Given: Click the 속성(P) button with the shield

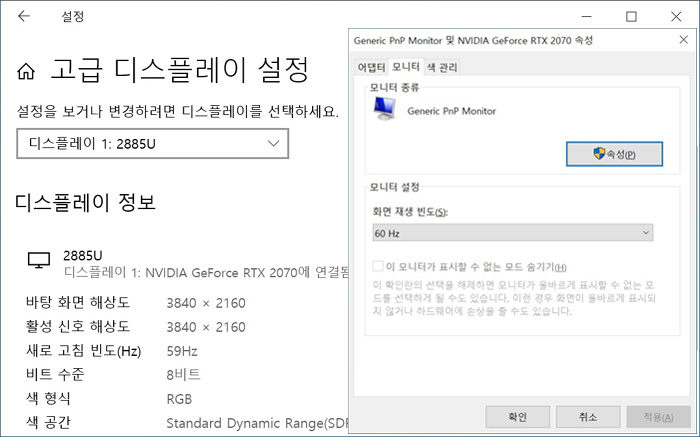Looking at the screenshot, I should pos(614,154).
